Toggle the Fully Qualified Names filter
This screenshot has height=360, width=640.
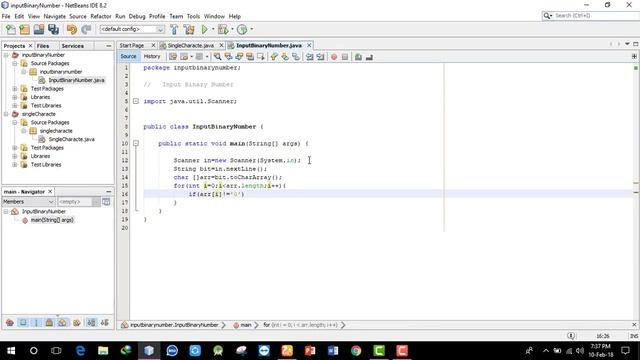[77, 323]
